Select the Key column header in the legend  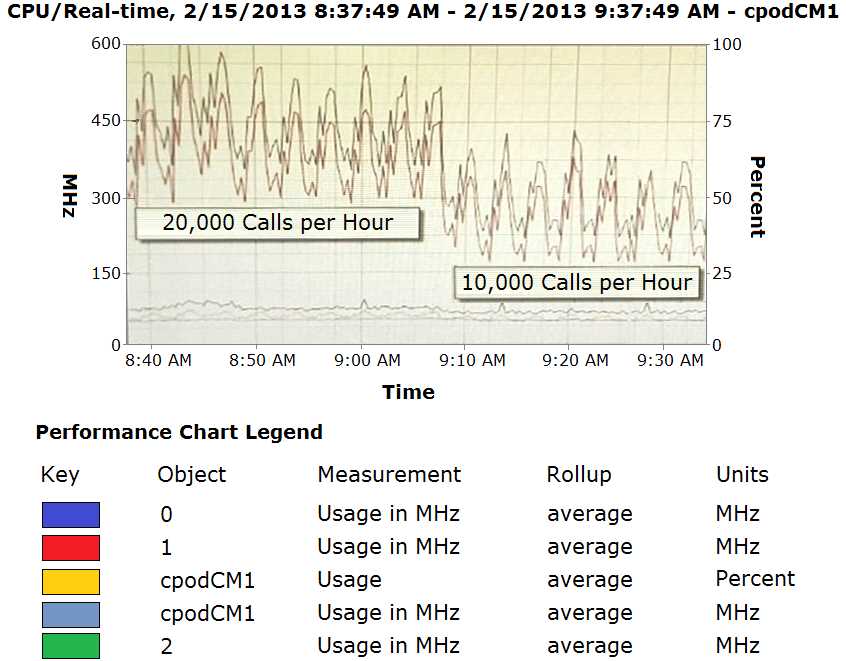pyautogui.click(x=59, y=474)
